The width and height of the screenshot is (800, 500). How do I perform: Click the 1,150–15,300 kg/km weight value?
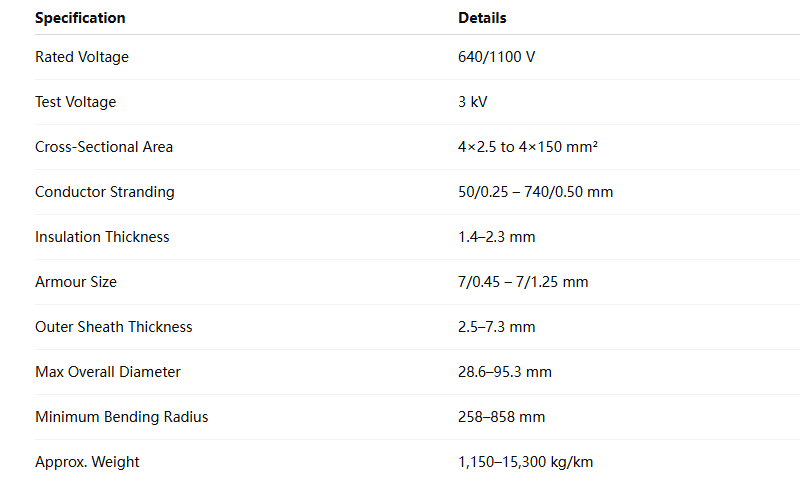pyautogui.click(x=526, y=462)
